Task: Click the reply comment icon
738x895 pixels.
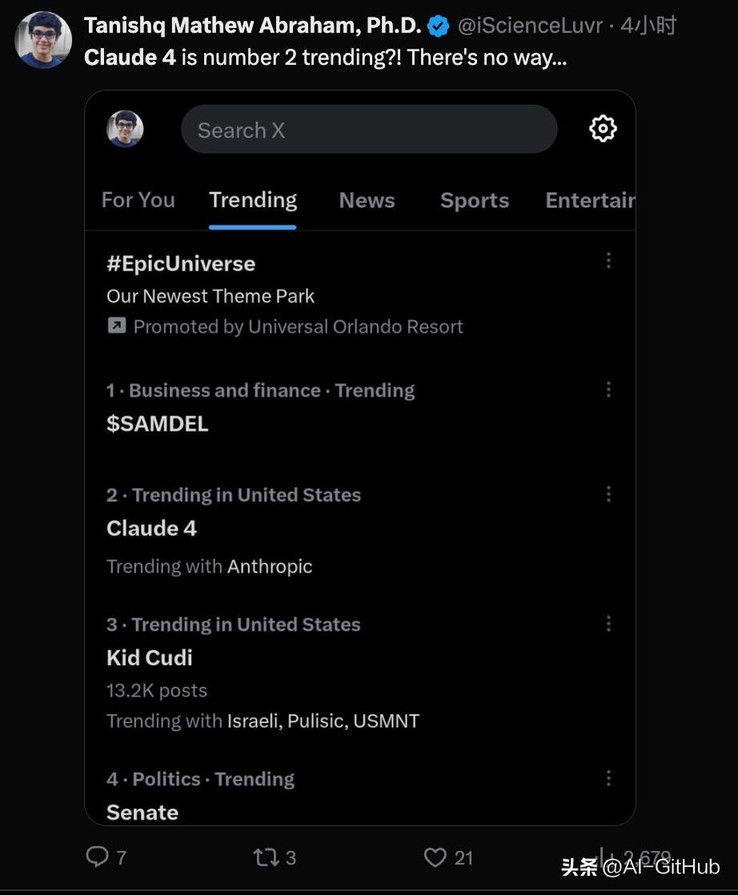Action: pos(97,856)
